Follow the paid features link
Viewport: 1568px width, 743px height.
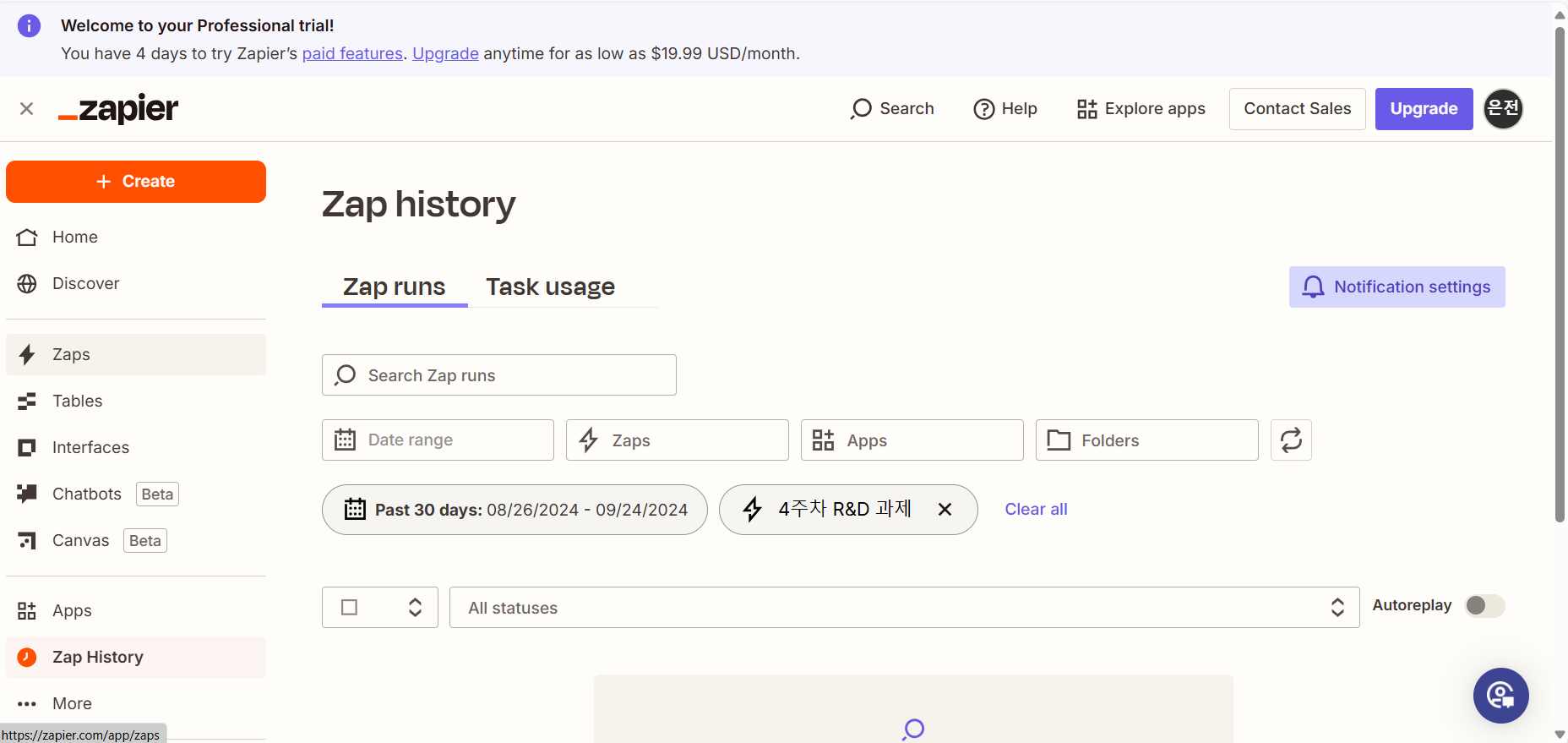coord(352,54)
